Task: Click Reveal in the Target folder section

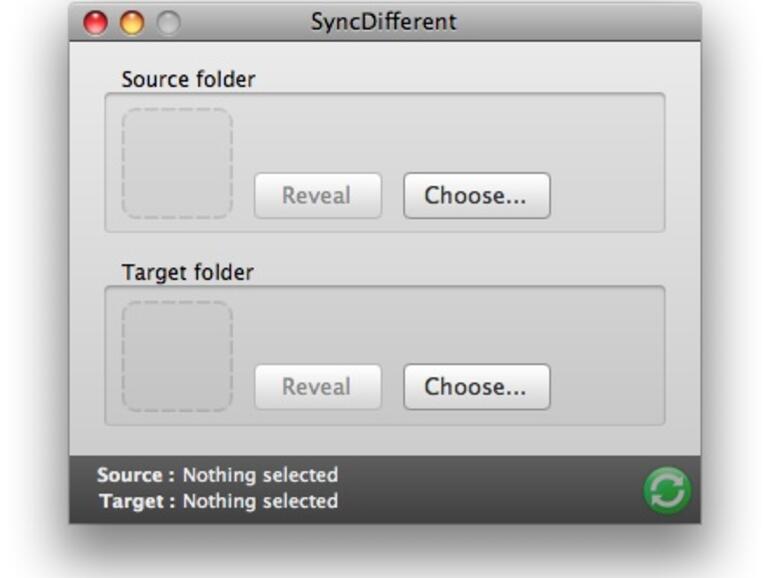Action: [x=317, y=387]
